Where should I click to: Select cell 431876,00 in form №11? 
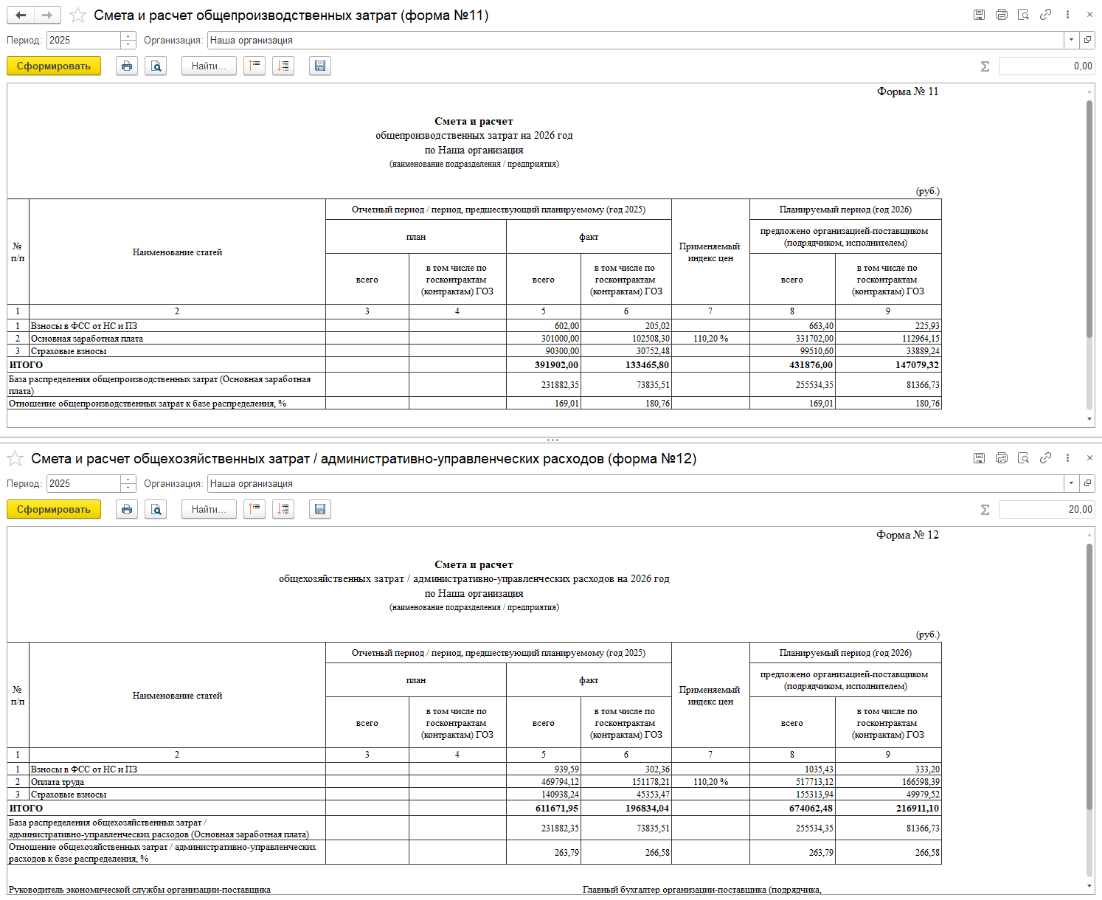[x=792, y=365]
